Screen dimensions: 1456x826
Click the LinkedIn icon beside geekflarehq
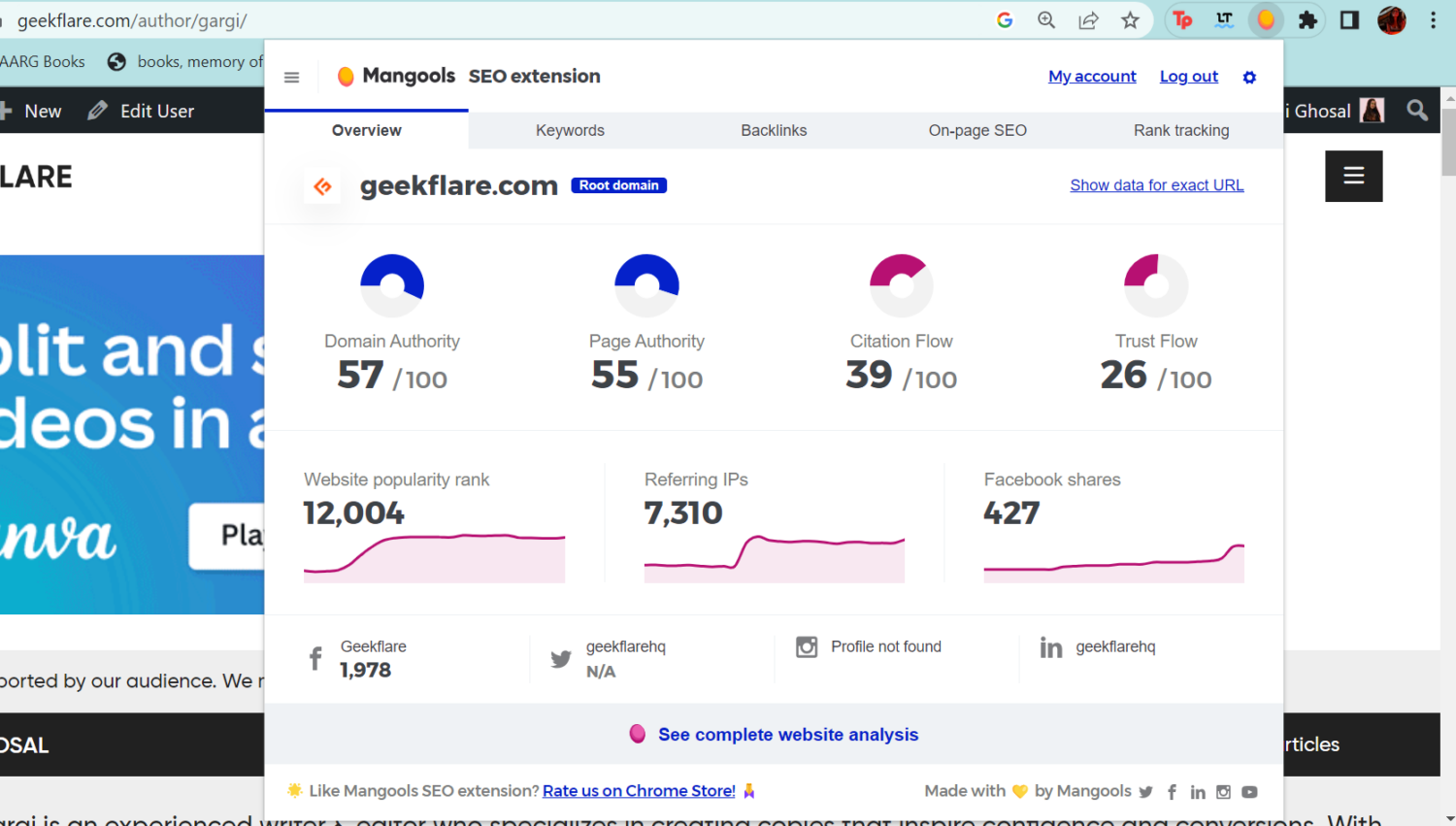(1051, 647)
